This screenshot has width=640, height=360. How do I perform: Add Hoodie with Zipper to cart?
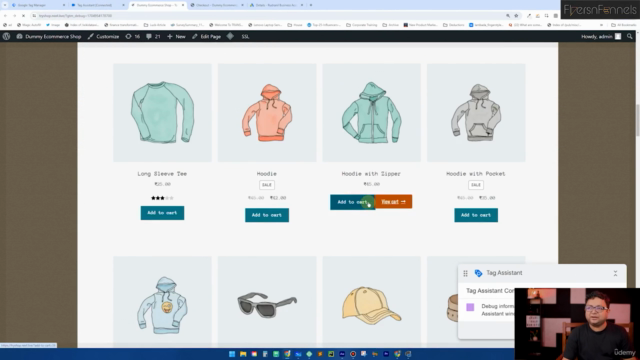(x=352, y=202)
